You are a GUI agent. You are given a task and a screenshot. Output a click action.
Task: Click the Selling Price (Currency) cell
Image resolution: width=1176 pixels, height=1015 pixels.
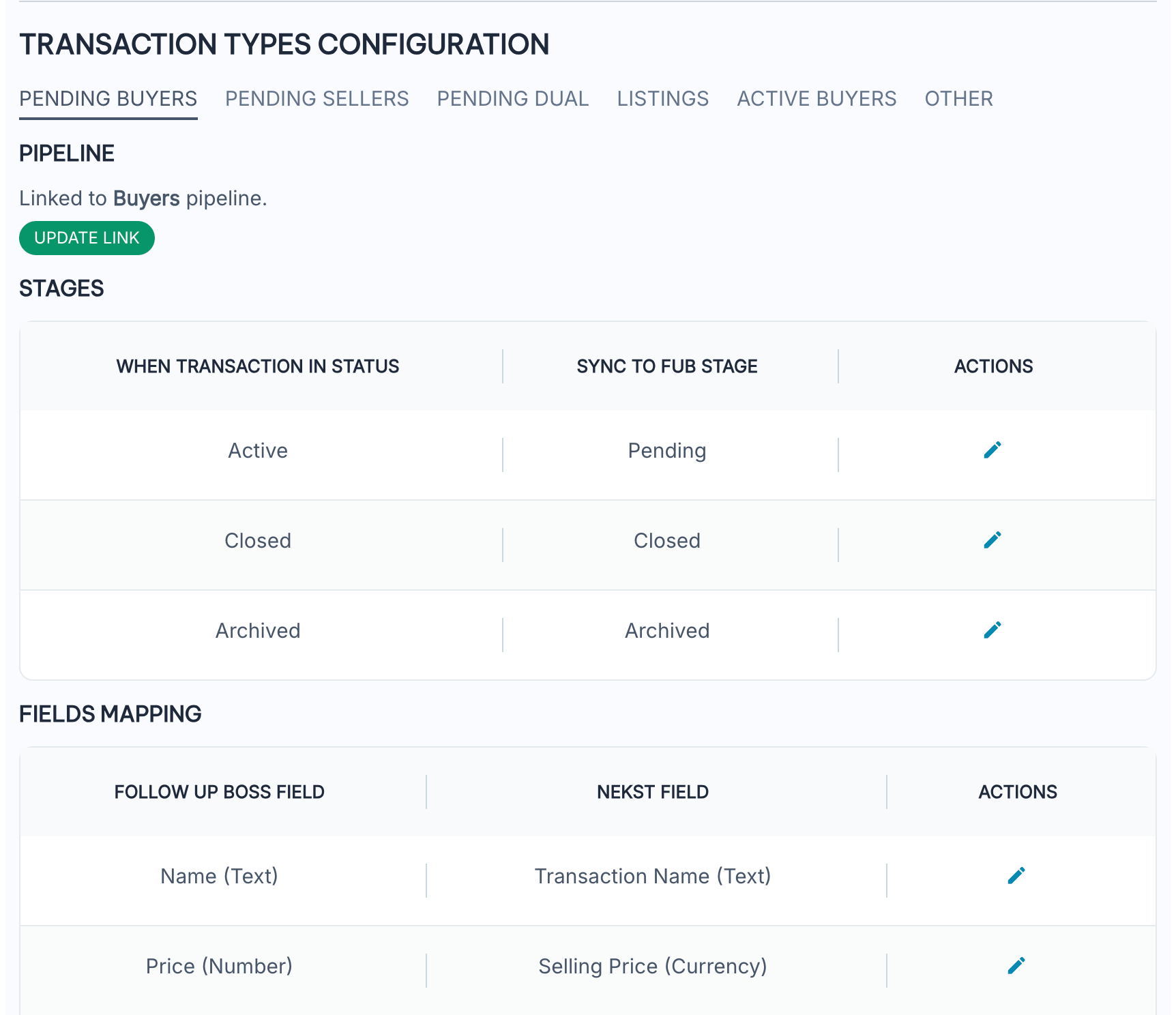point(652,966)
